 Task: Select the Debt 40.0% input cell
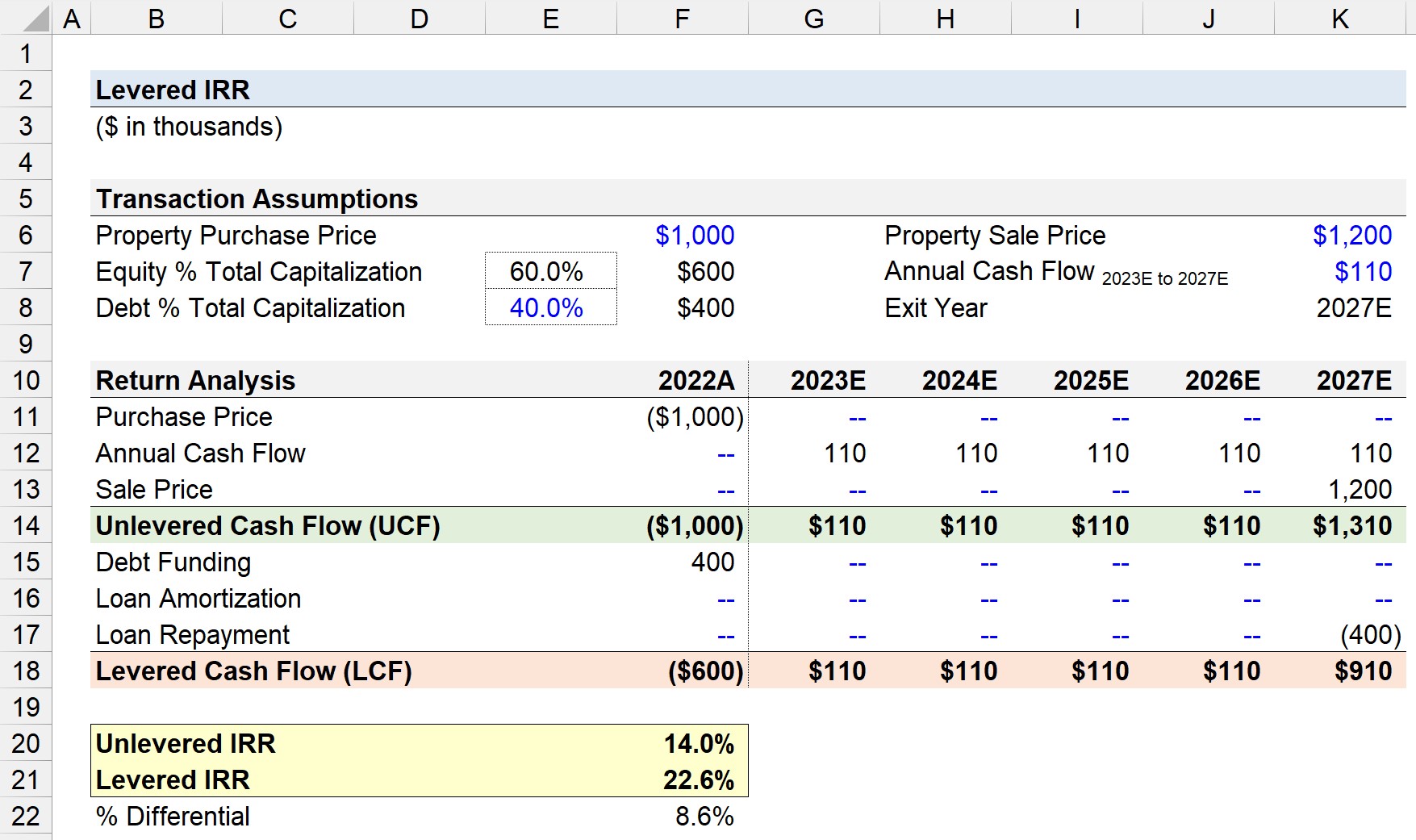(551, 307)
